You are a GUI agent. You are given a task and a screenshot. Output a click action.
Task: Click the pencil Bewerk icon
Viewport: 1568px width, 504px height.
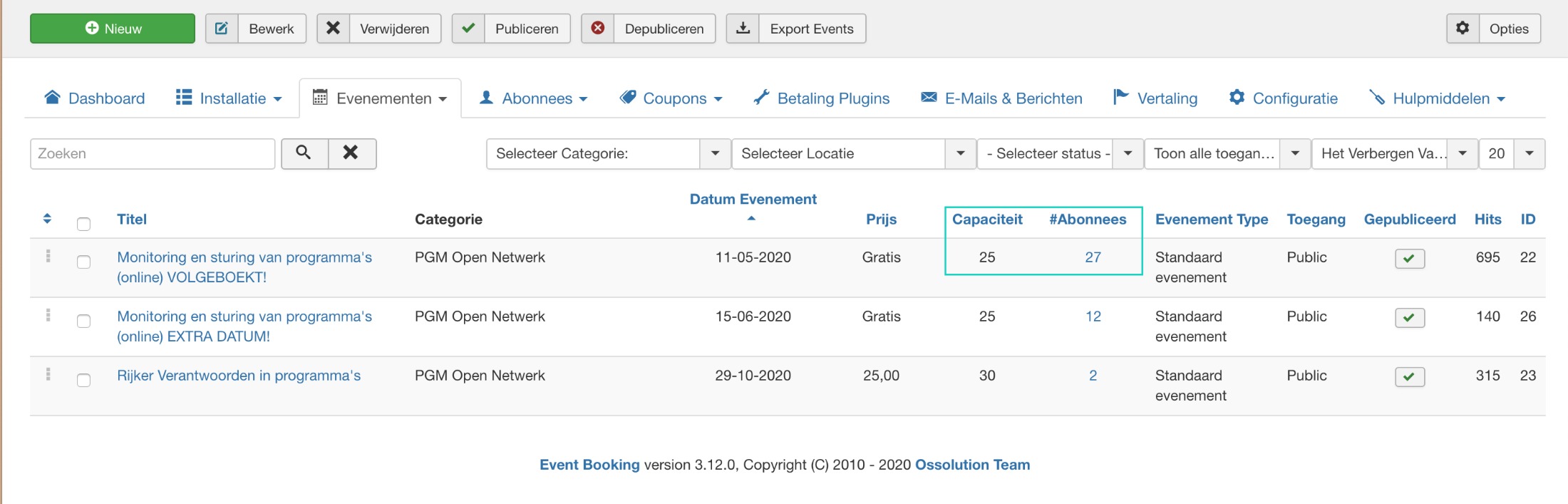coord(222,29)
